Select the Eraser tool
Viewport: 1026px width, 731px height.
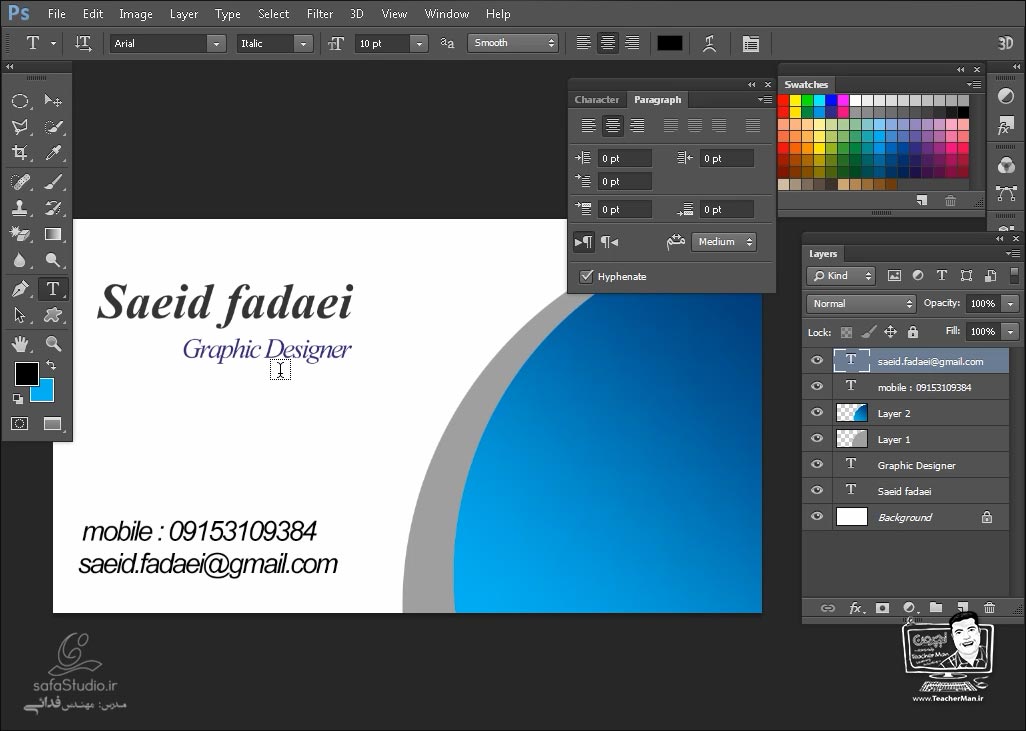click(20, 234)
